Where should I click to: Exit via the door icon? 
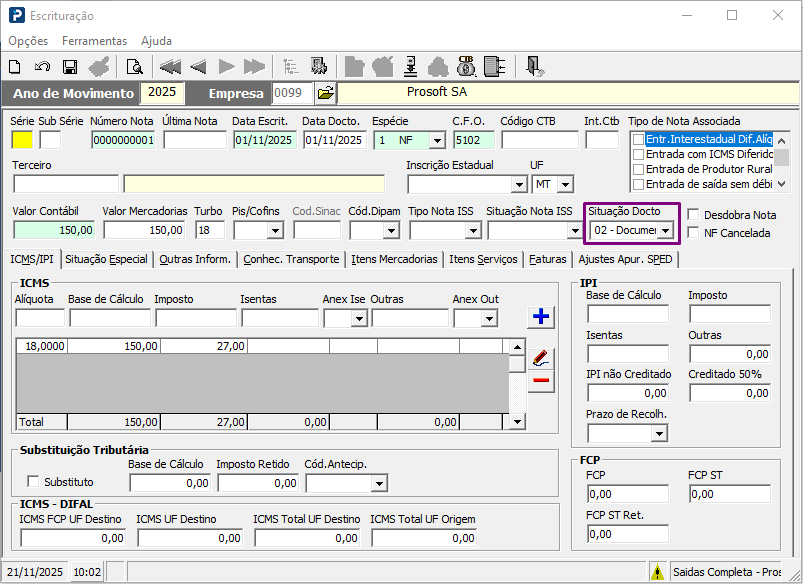[535, 67]
